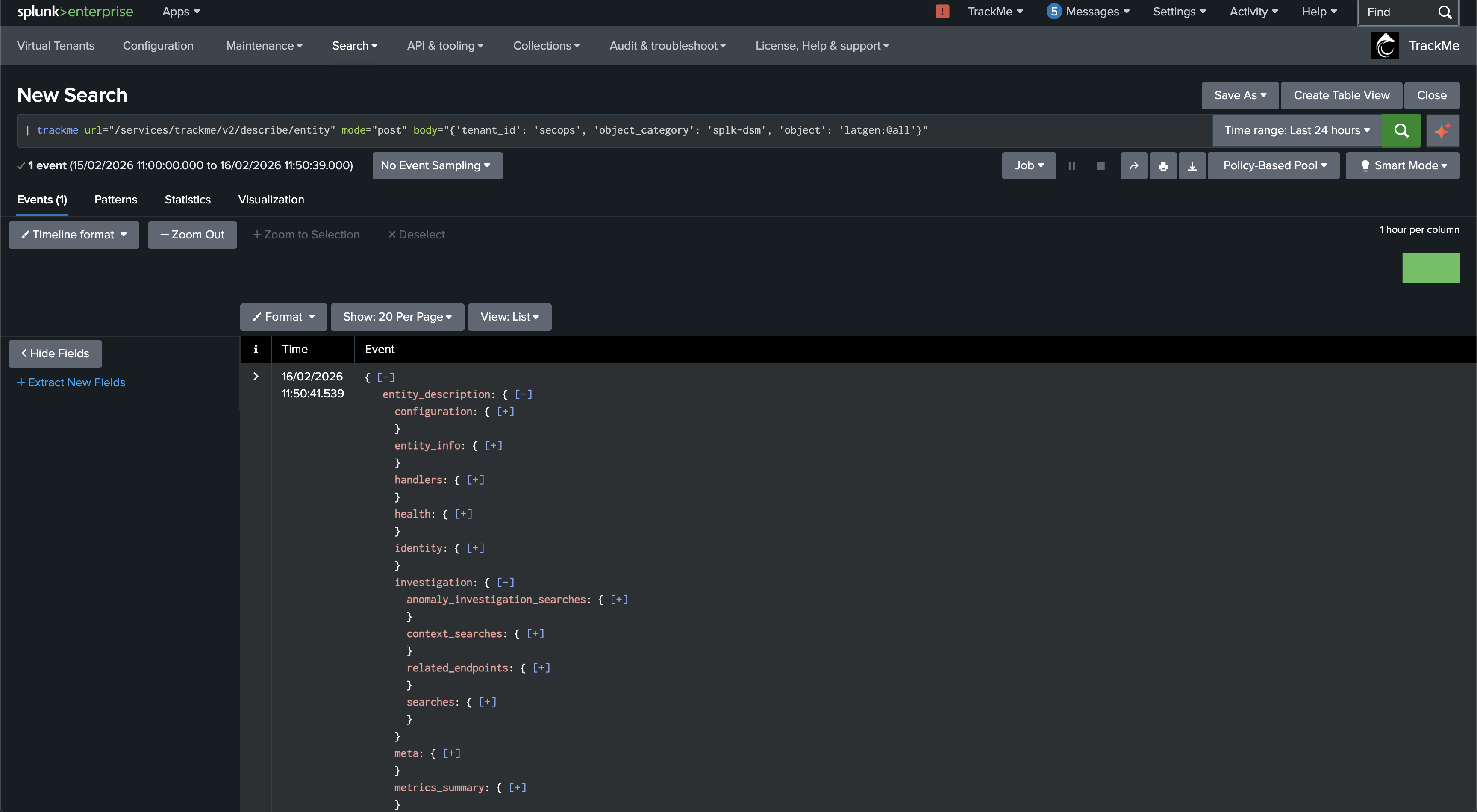This screenshot has width=1477, height=812.
Task: Expand the identity JSON node
Action: [x=476, y=548]
